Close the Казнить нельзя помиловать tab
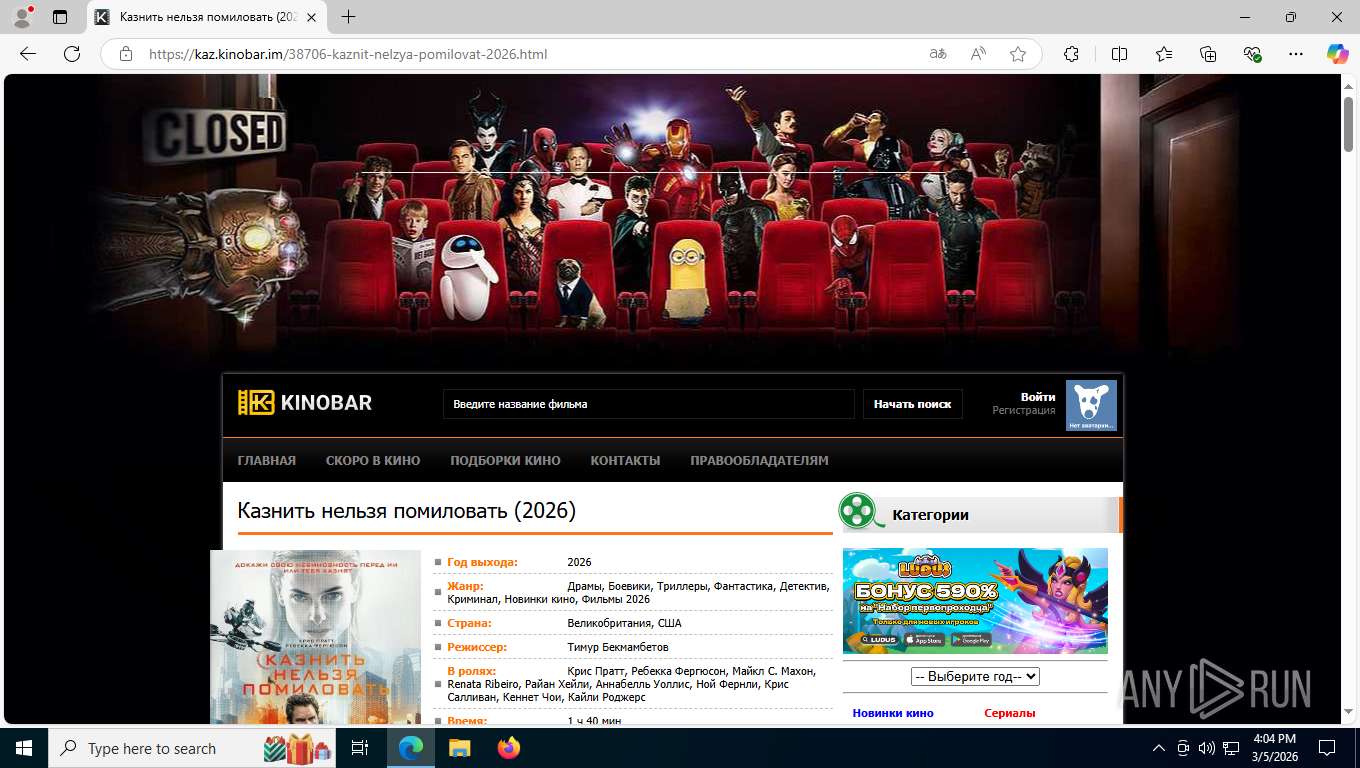Viewport: 1360px width, 768px height. coord(313,17)
